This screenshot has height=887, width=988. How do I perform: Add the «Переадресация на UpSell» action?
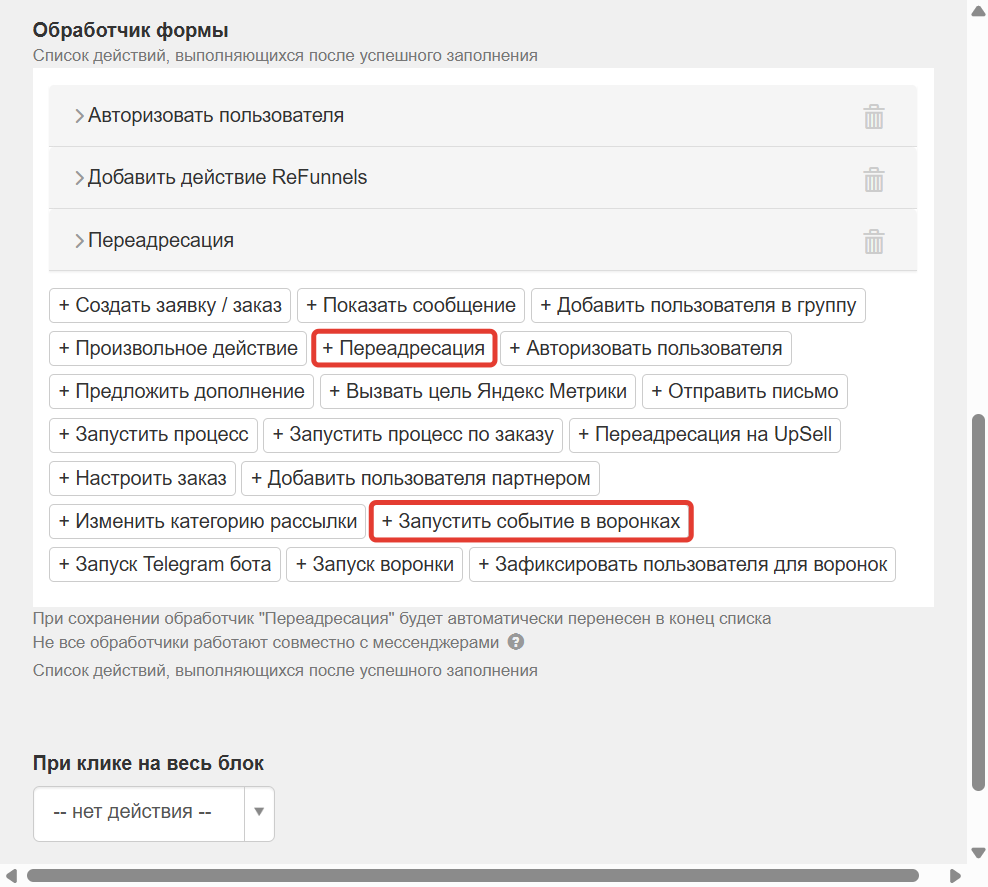704,435
